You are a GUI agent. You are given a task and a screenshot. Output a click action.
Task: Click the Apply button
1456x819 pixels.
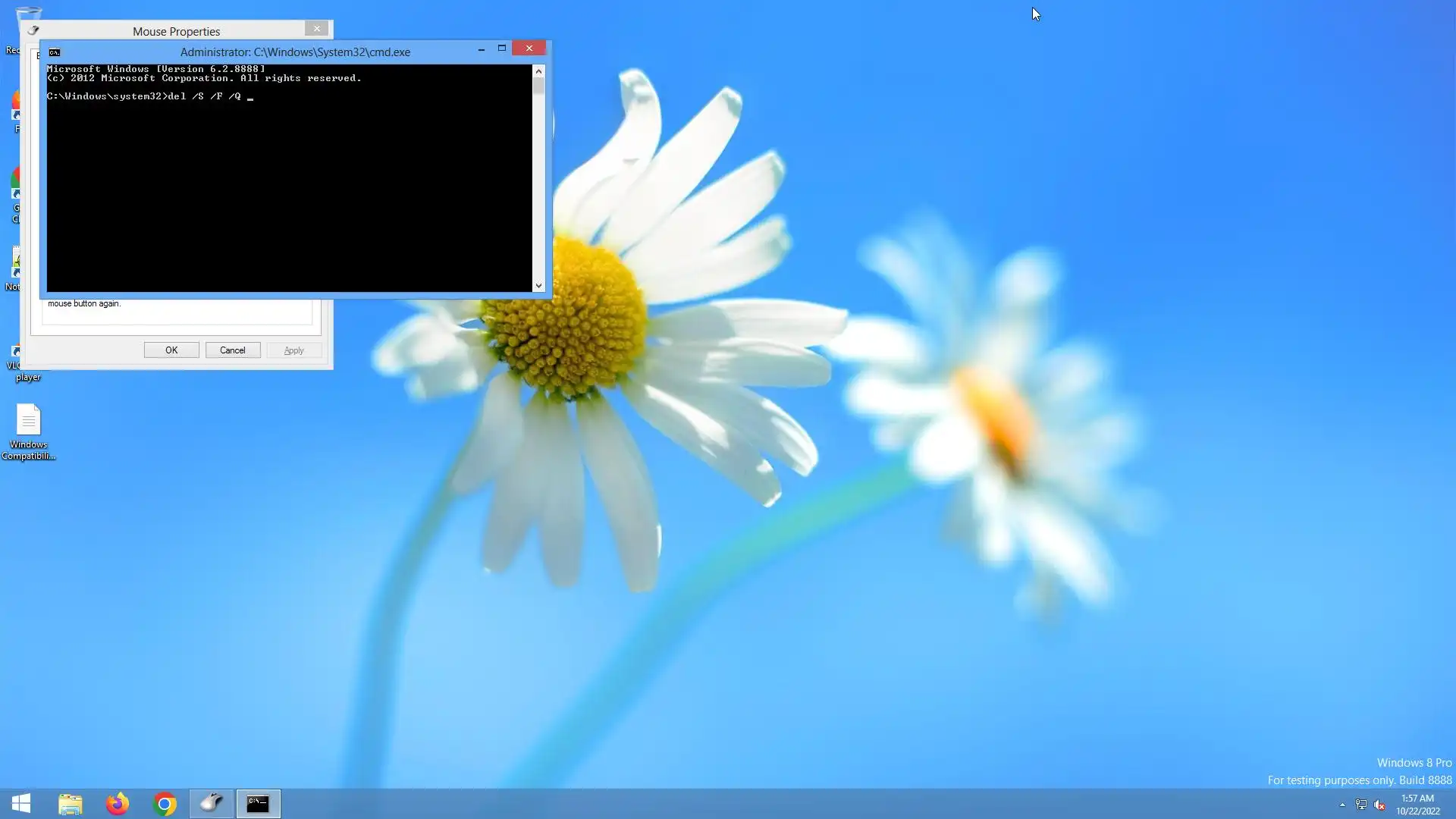point(293,350)
